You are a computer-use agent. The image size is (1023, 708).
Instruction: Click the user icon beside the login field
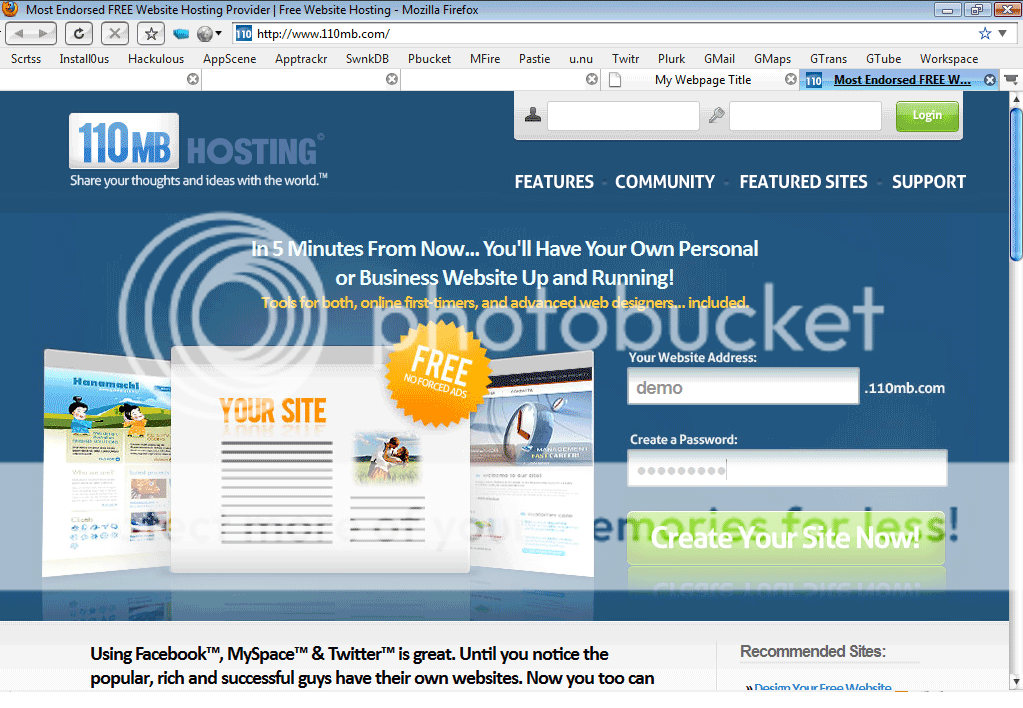tap(533, 115)
